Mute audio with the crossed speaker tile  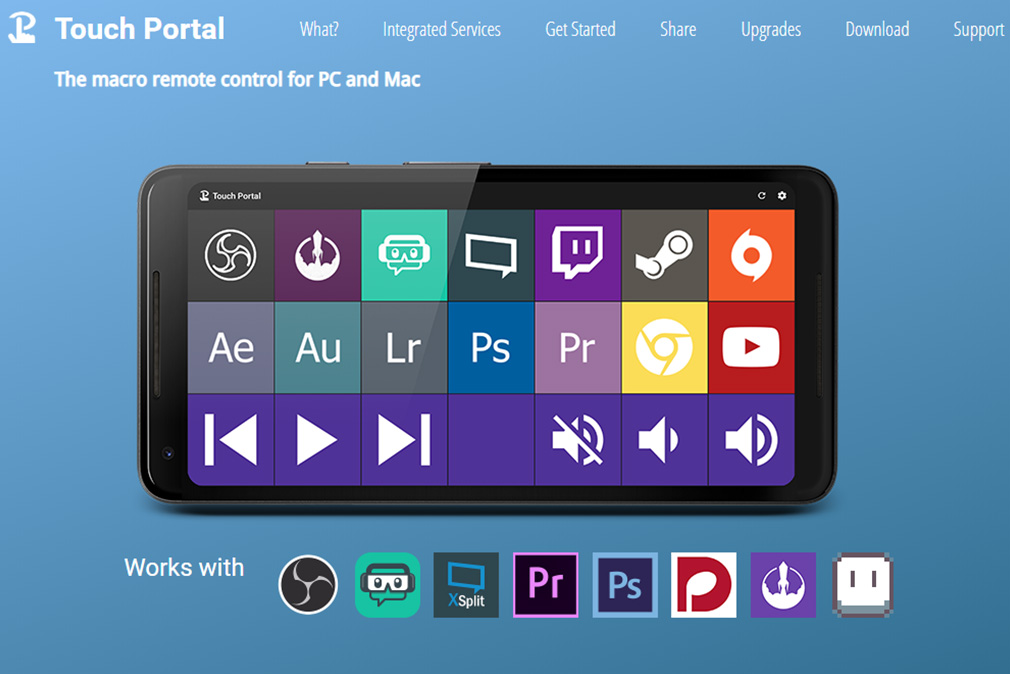pyautogui.click(x=578, y=439)
